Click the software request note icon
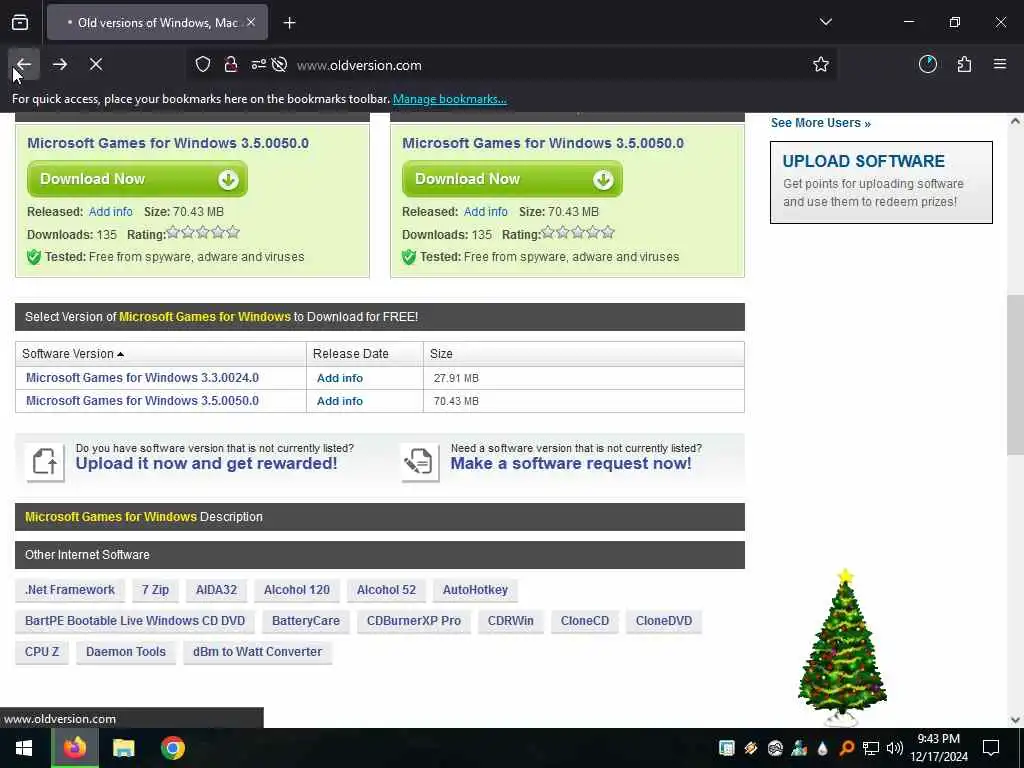Image resolution: width=1024 pixels, height=768 pixels. tap(419, 462)
